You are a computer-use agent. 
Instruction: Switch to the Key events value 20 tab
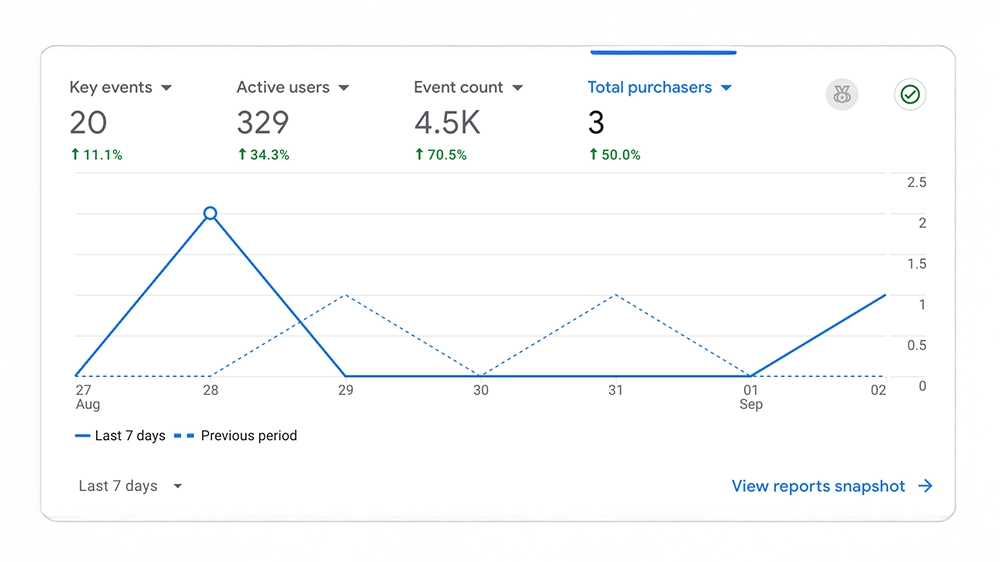pos(88,123)
